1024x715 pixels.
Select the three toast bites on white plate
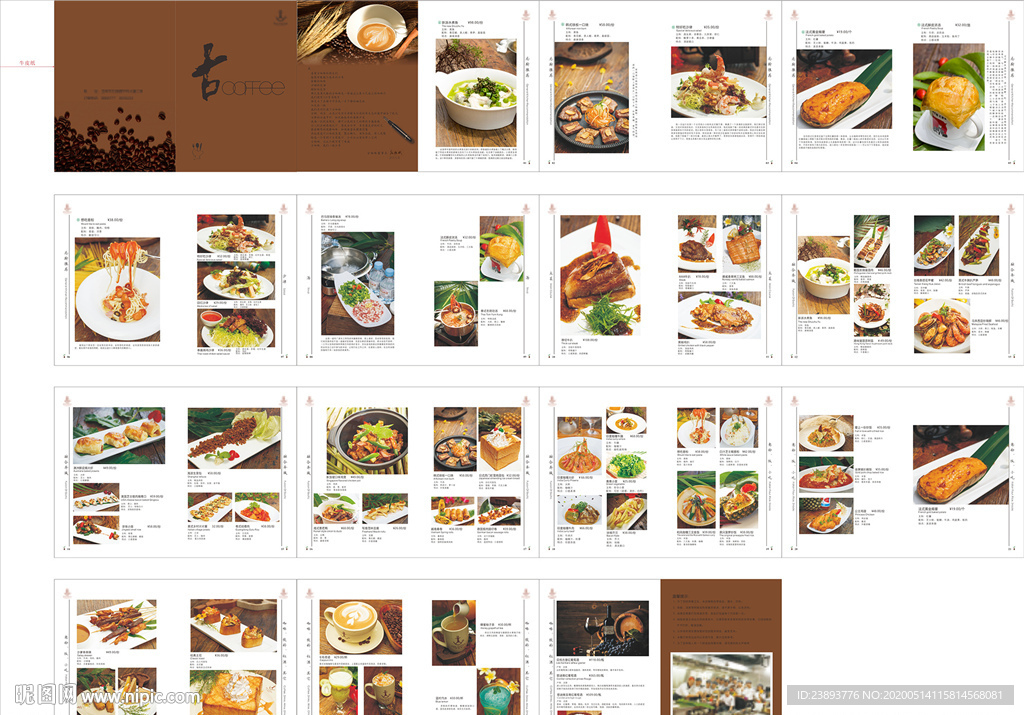[234, 626]
